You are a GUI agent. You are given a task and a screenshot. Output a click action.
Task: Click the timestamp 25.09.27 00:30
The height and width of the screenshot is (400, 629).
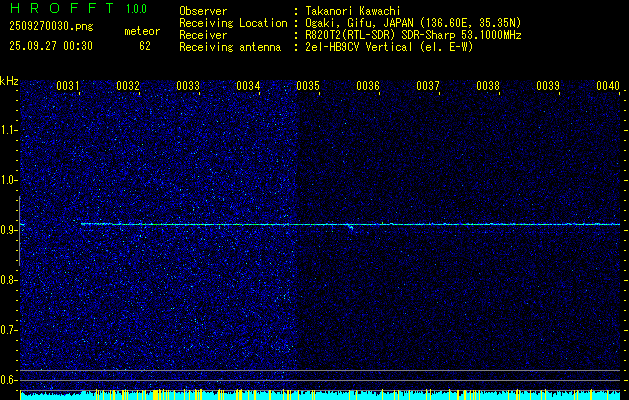(x=51, y=46)
